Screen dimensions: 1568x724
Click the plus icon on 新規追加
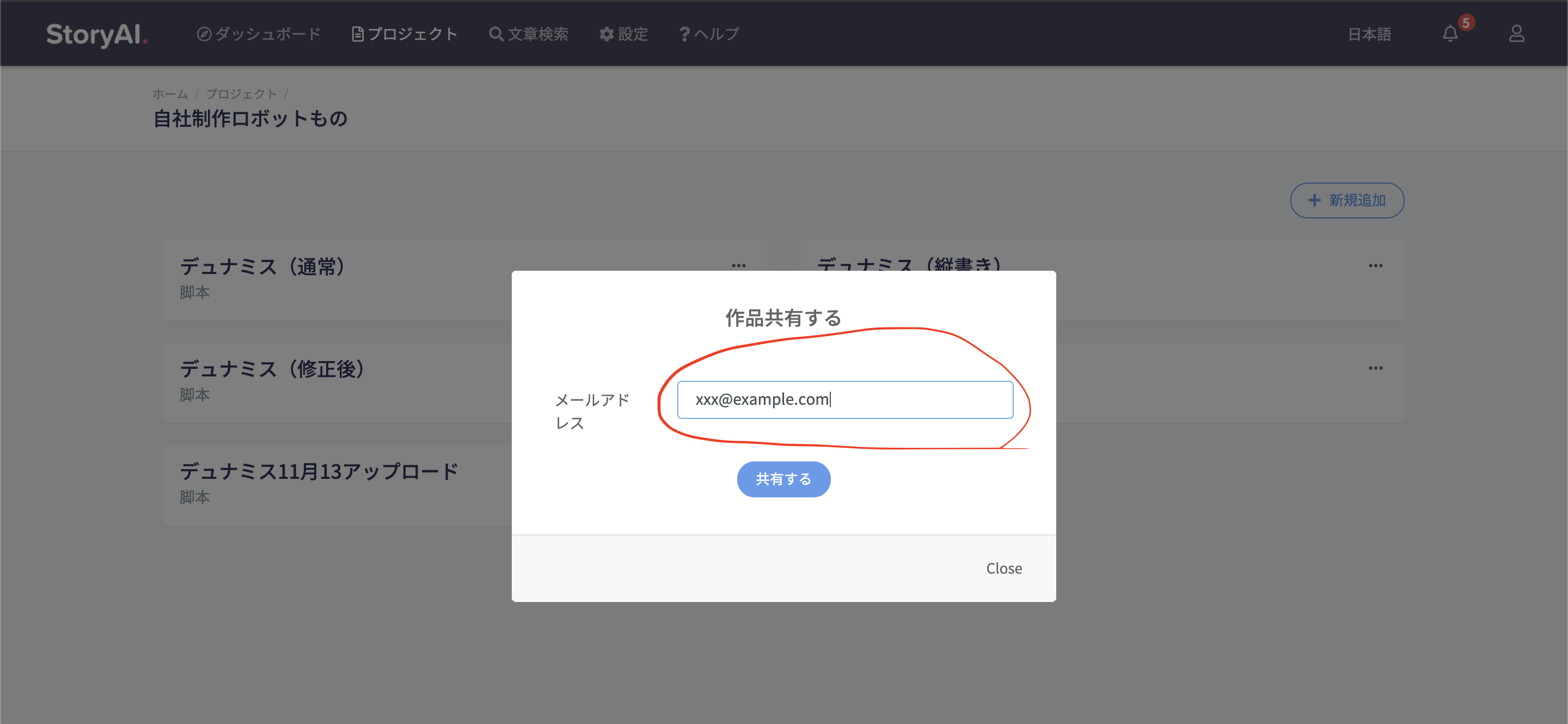click(x=1314, y=200)
